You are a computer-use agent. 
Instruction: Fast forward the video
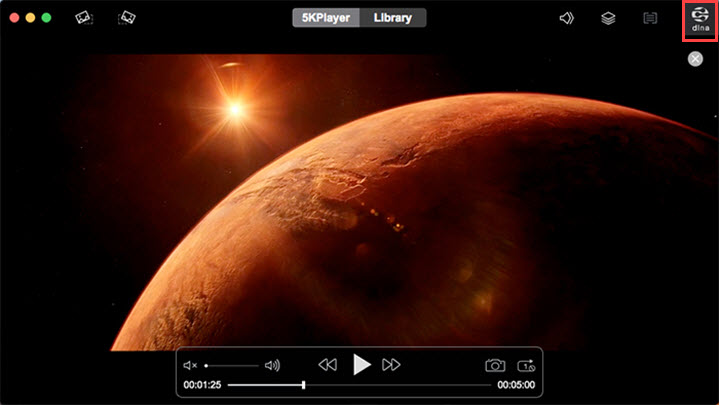pyautogui.click(x=391, y=365)
